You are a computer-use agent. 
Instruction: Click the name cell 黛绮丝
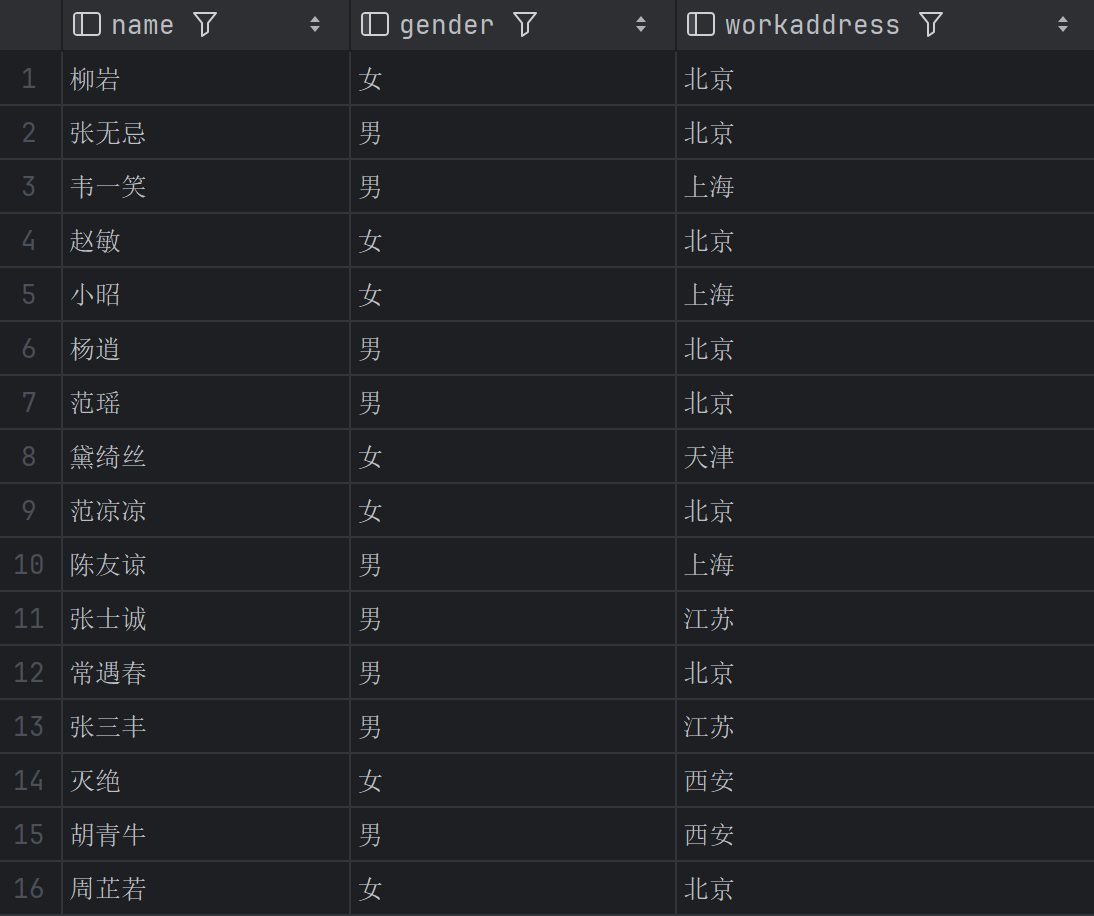[x=108, y=457]
